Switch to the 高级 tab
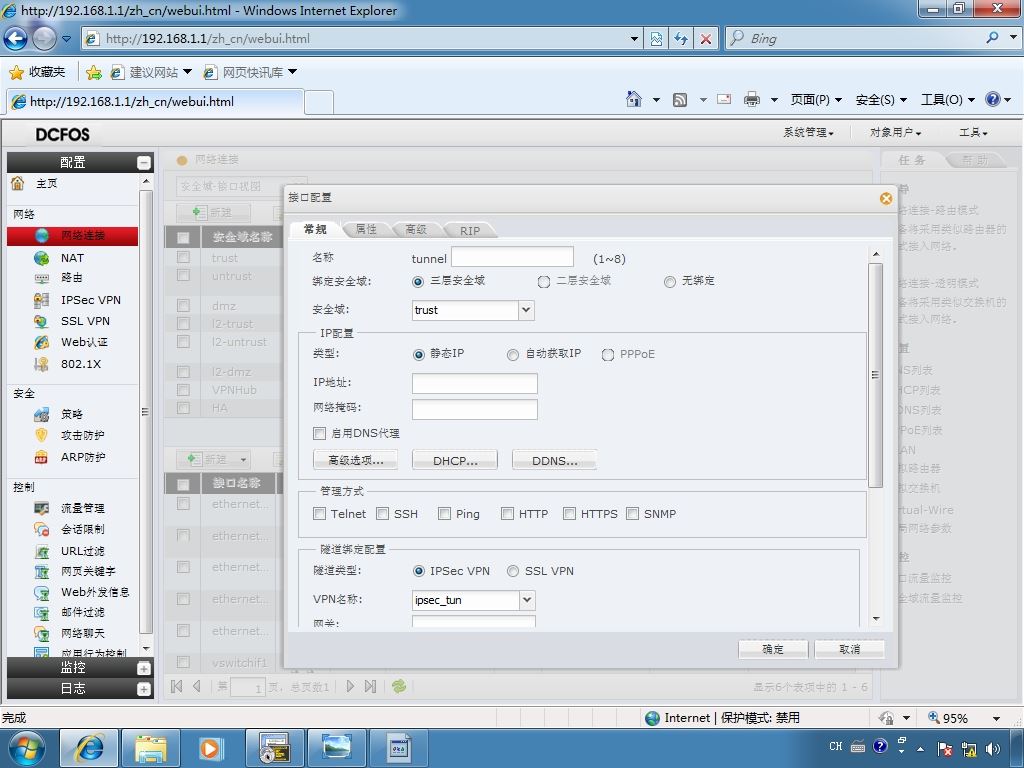This screenshot has width=1024, height=768. [416, 230]
